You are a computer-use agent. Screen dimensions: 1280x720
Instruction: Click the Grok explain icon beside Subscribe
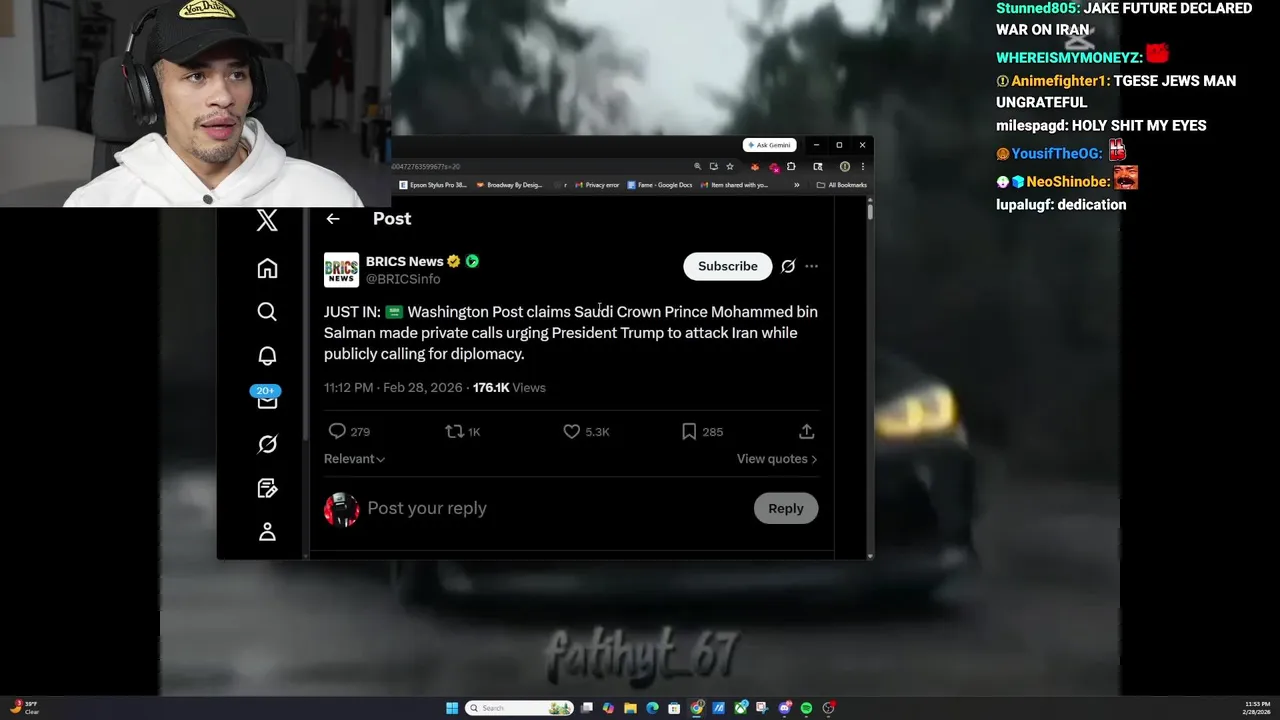[x=788, y=266]
